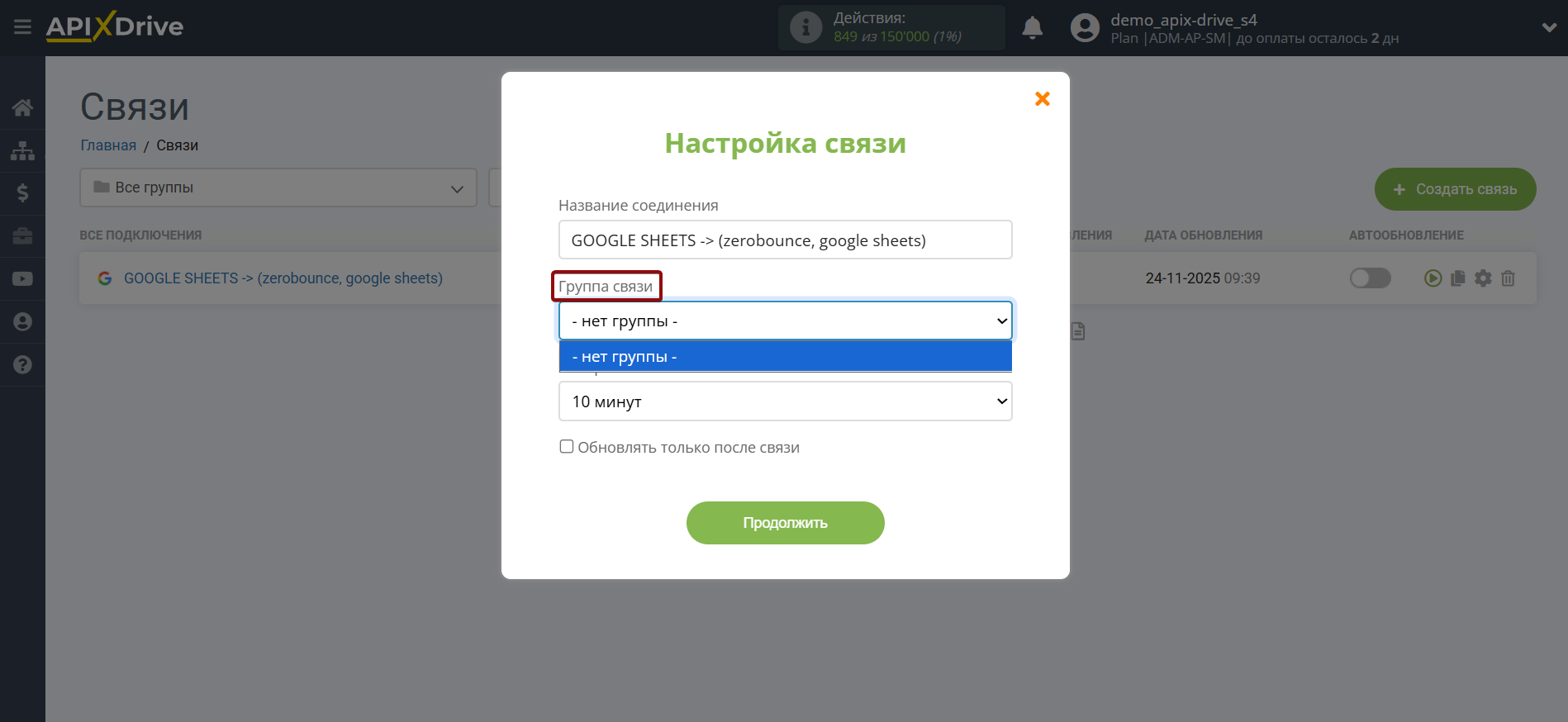
Task: Click the document icon behind the dialog
Action: pos(1078,331)
